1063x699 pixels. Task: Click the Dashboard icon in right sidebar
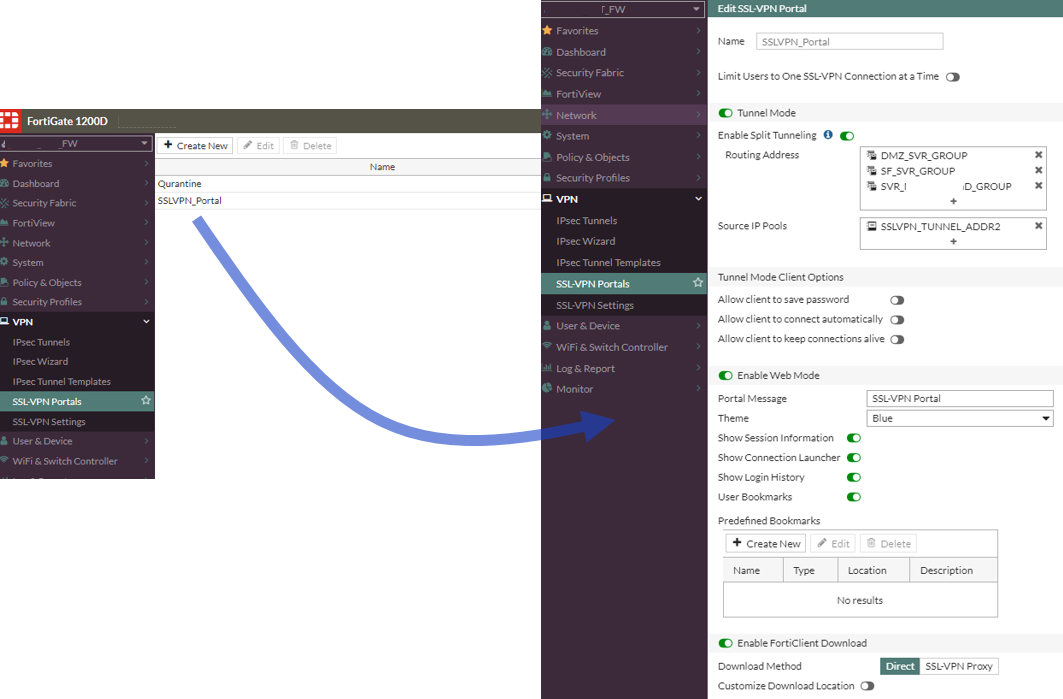pos(547,52)
